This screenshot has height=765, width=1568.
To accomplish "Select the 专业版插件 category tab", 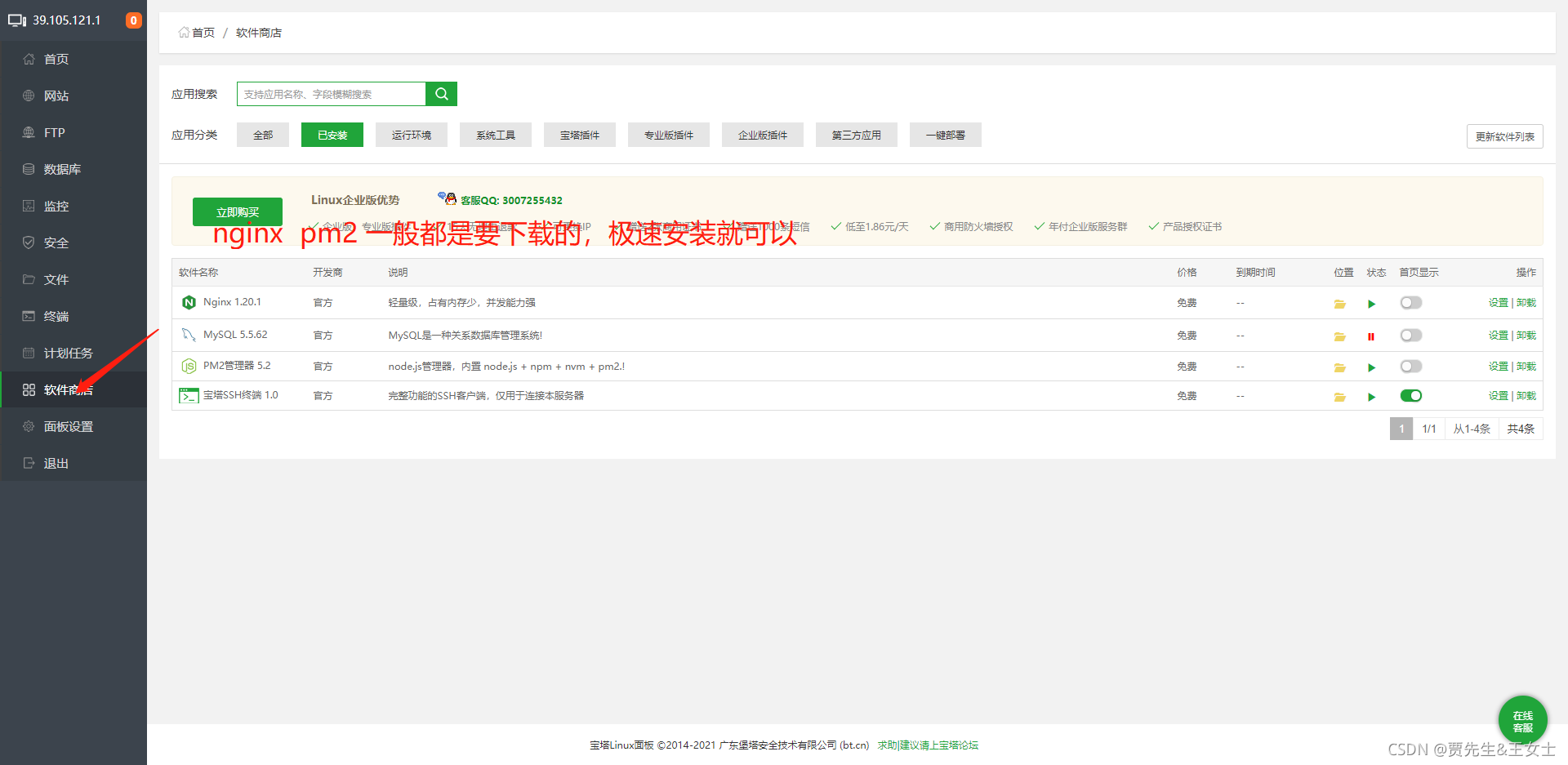I will click(669, 135).
